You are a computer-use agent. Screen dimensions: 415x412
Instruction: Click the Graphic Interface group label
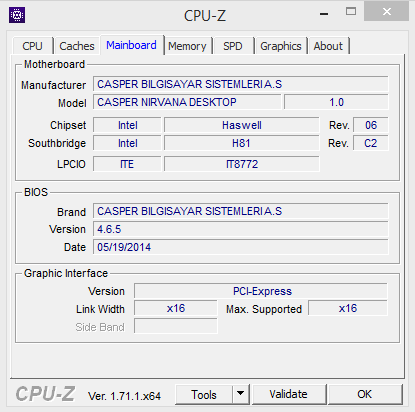(x=66, y=273)
